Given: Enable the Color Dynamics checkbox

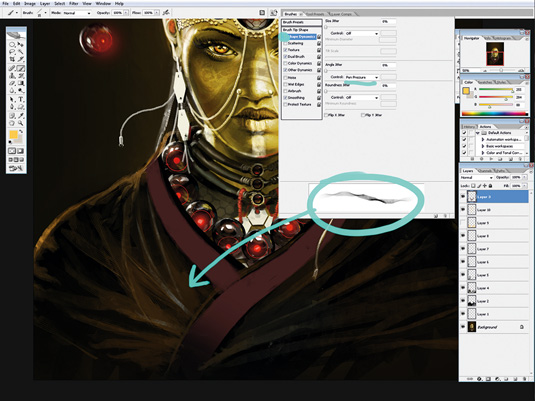Looking at the screenshot, I should click(285, 63).
